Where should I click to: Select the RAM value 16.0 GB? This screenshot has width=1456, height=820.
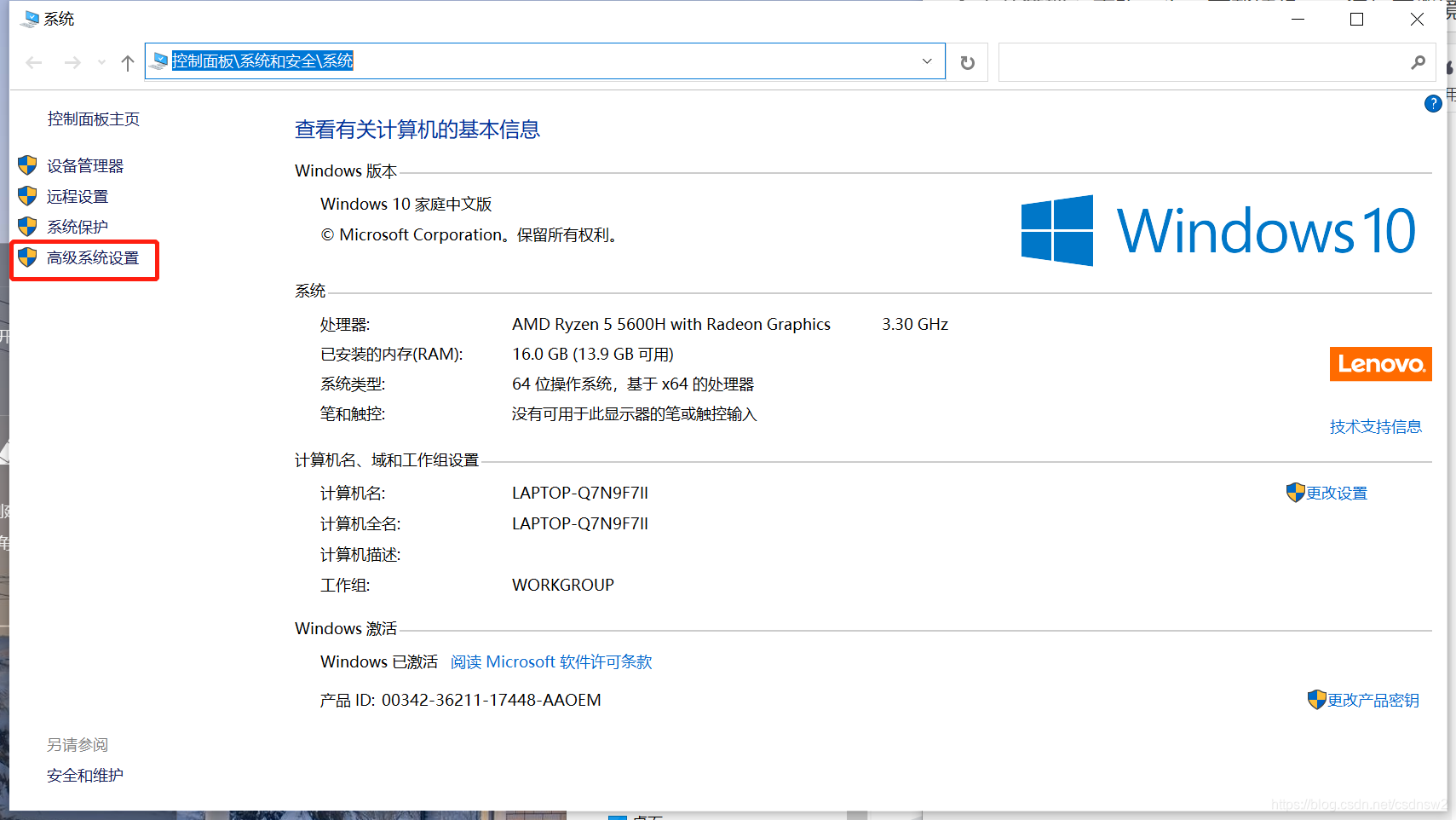click(593, 354)
